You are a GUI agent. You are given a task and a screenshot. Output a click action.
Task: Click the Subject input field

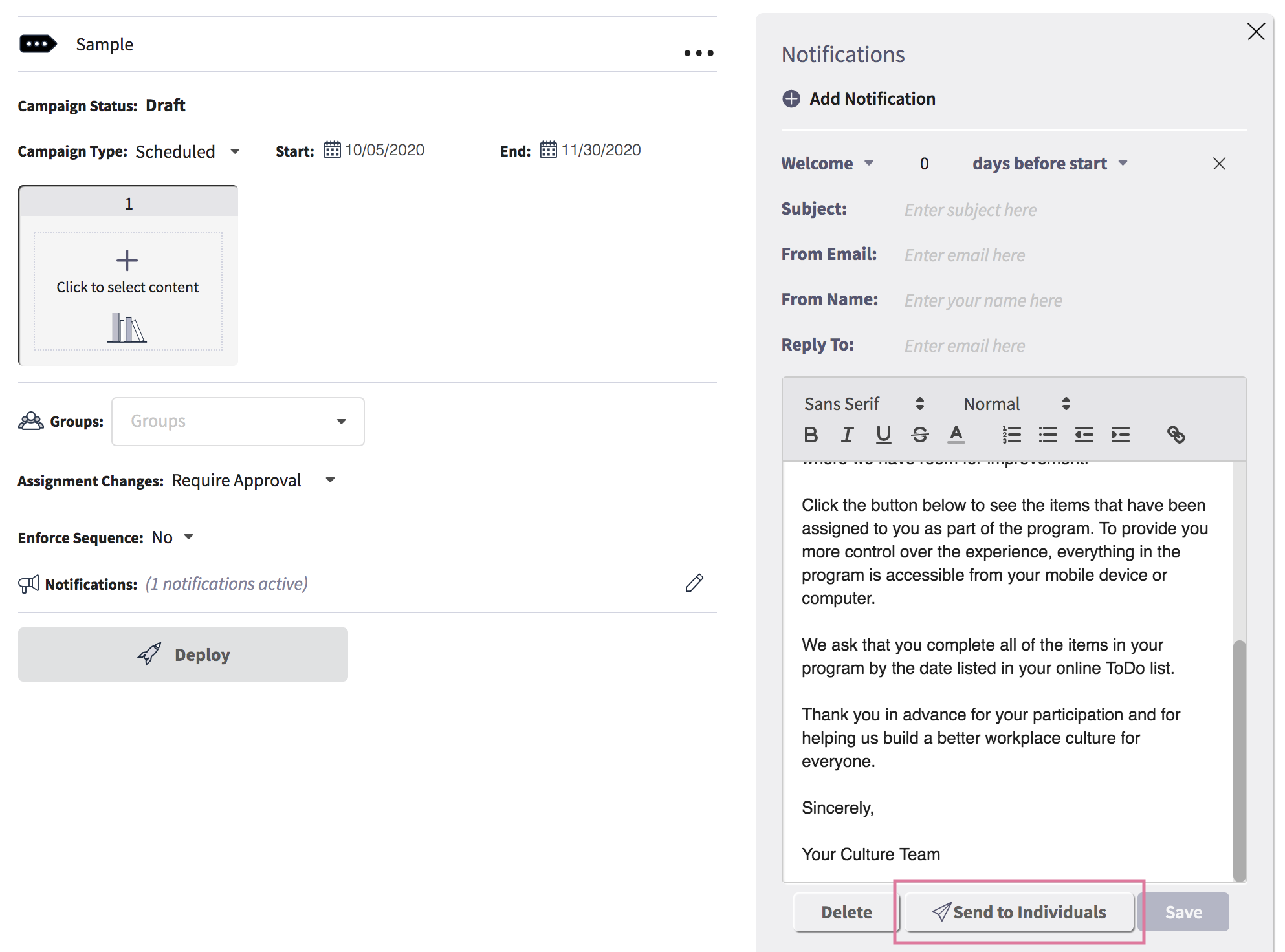[1074, 210]
